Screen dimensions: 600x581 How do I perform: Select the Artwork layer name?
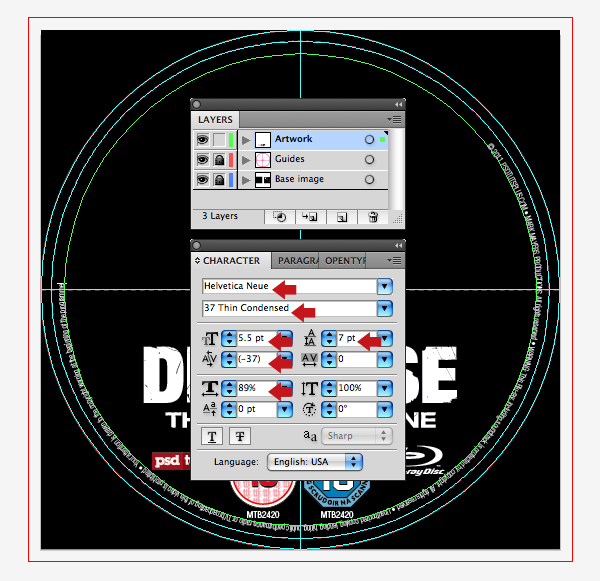pyautogui.click(x=293, y=139)
